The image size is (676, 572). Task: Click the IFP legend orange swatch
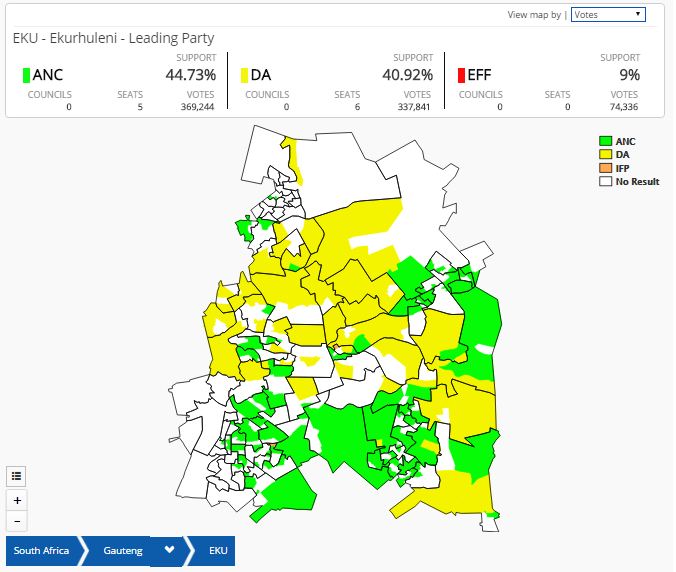(605, 168)
